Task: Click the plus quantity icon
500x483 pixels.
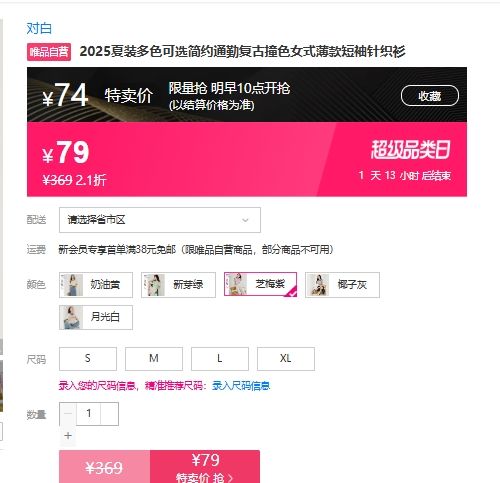Action: tap(68, 435)
